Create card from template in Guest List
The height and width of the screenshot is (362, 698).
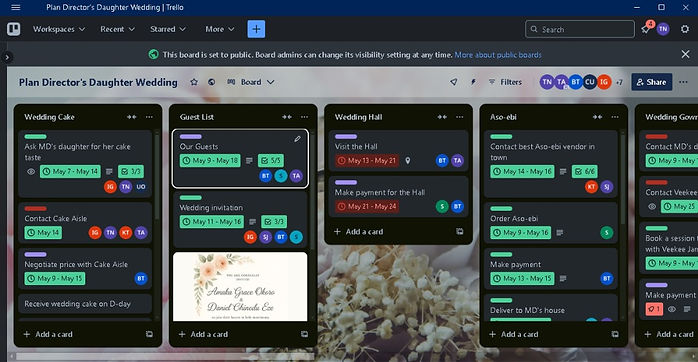pyautogui.click(x=304, y=334)
